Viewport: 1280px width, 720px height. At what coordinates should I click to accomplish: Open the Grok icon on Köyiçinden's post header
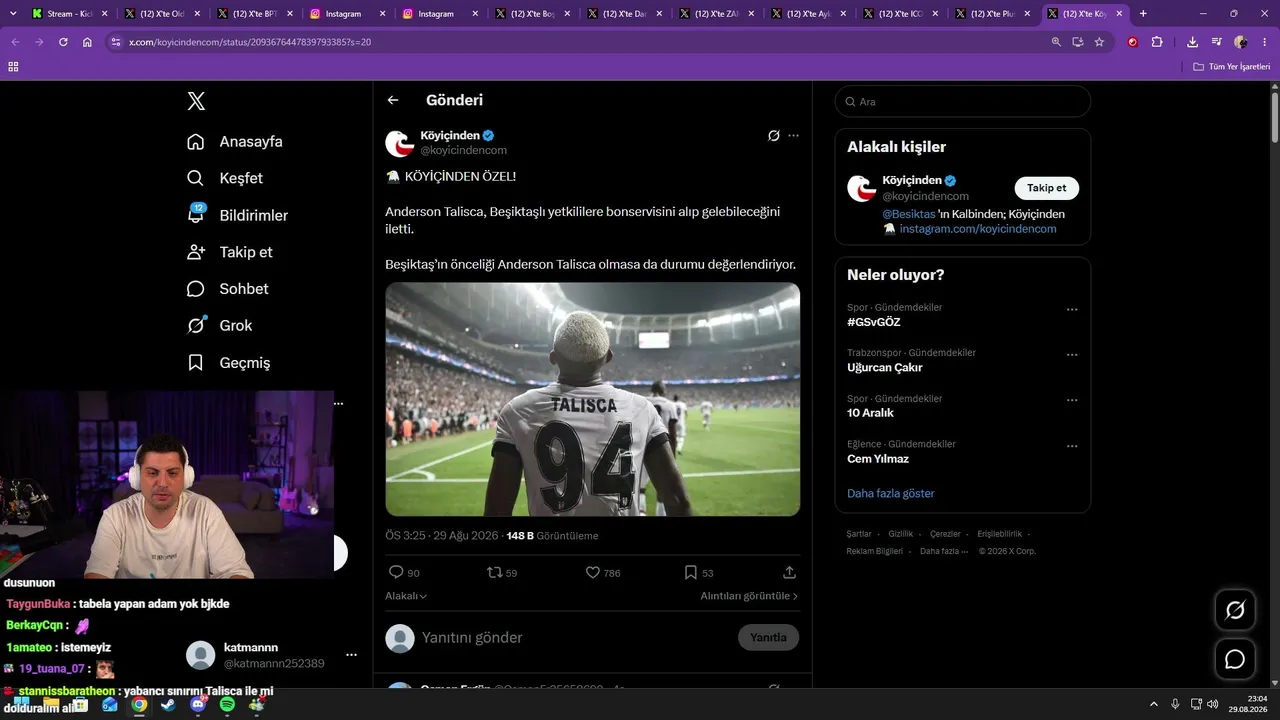pyautogui.click(x=773, y=135)
